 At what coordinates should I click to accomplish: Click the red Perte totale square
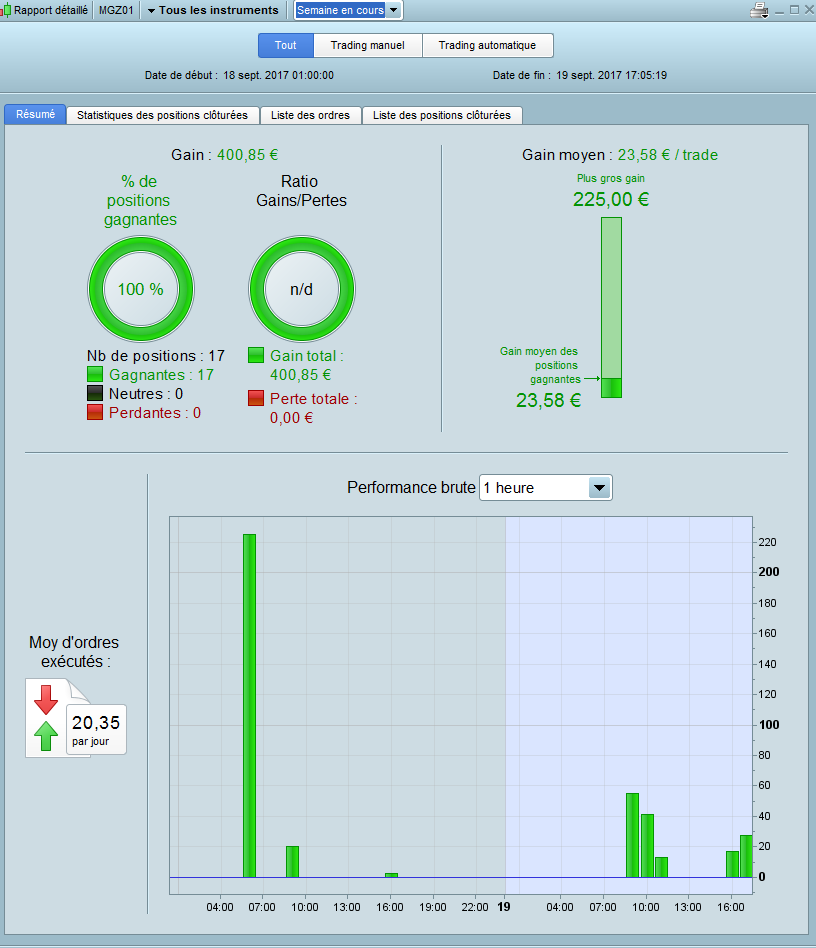click(x=256, y=398)
